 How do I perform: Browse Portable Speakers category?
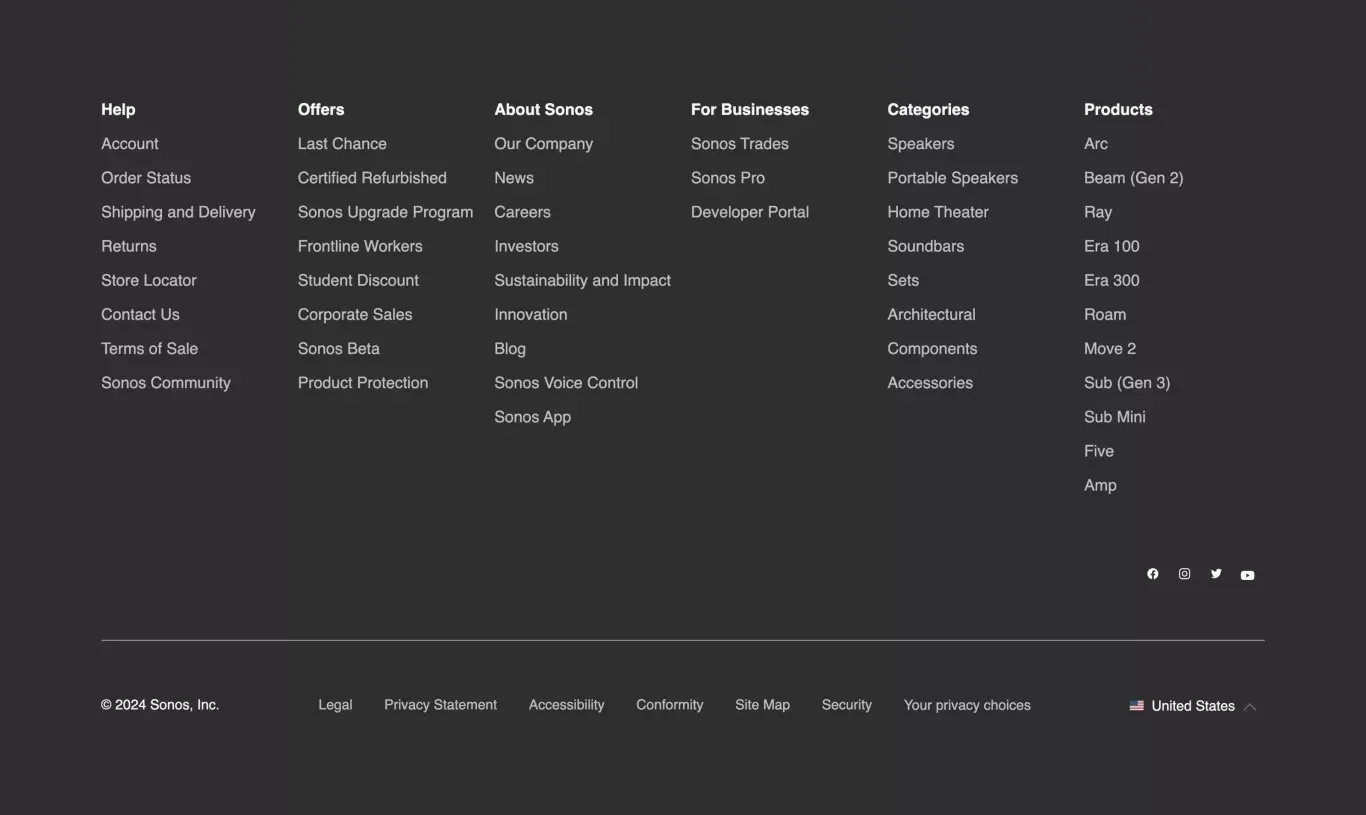click(x=953, y=178)
